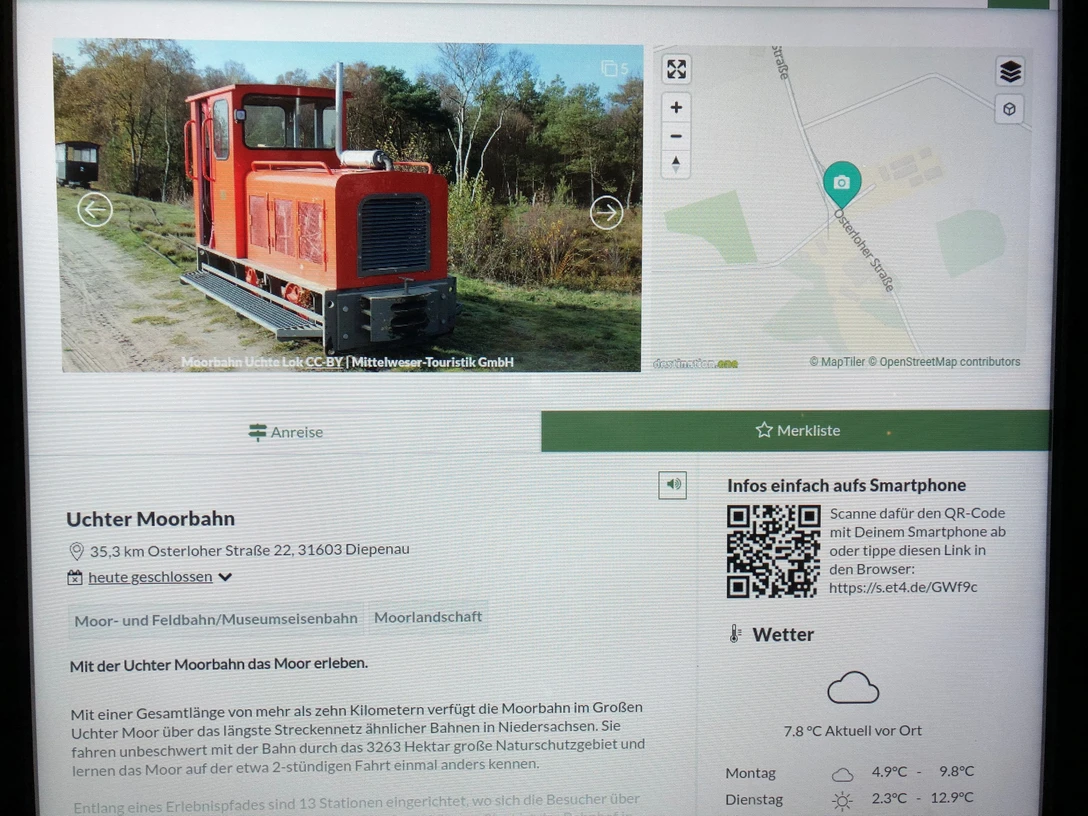The height and width of the screenshot is (816, 1088).
Task: Activate the 3D cube map view
Action: (1009, 109)
